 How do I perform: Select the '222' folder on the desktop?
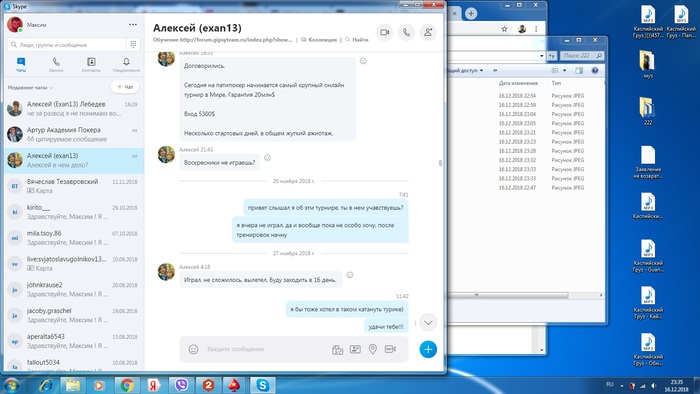click(648, 111)
